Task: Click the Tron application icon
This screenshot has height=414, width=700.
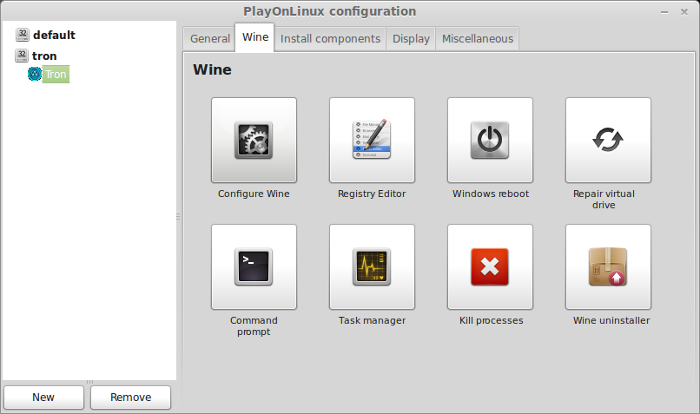Action: pyautogui.click(x=34, y=74)
